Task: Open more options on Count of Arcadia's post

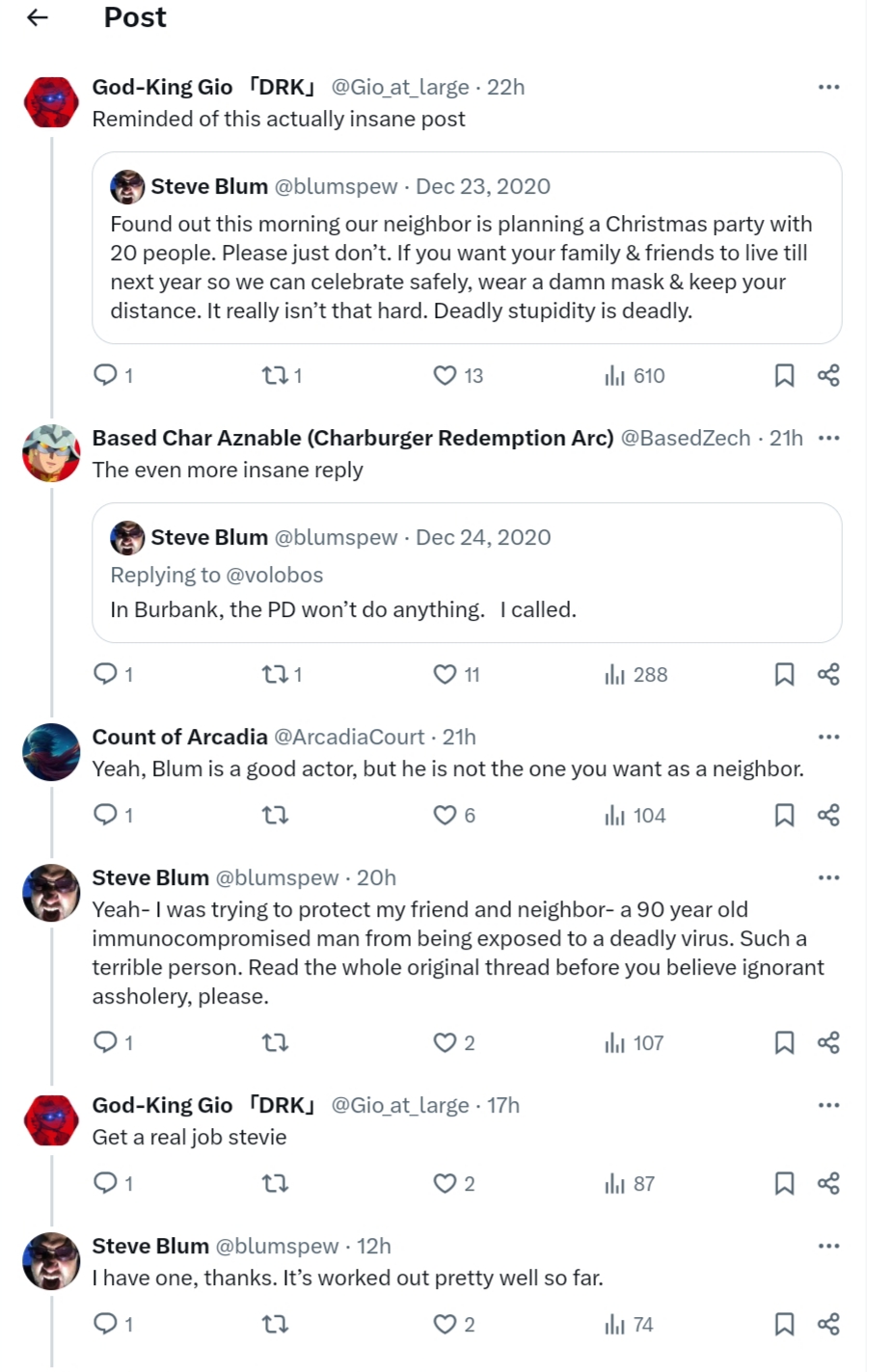Action: tap(828, 737)
